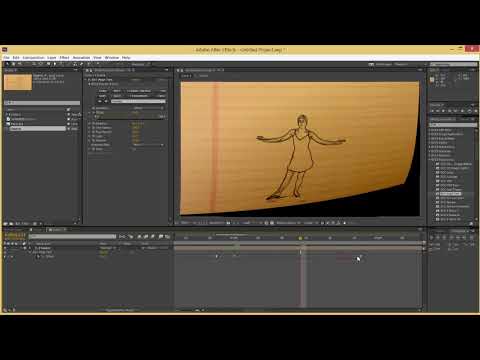Viewport: 480px width, 360px height.
Task: Select the Eraser tool
Action: (x=82, y=64)
